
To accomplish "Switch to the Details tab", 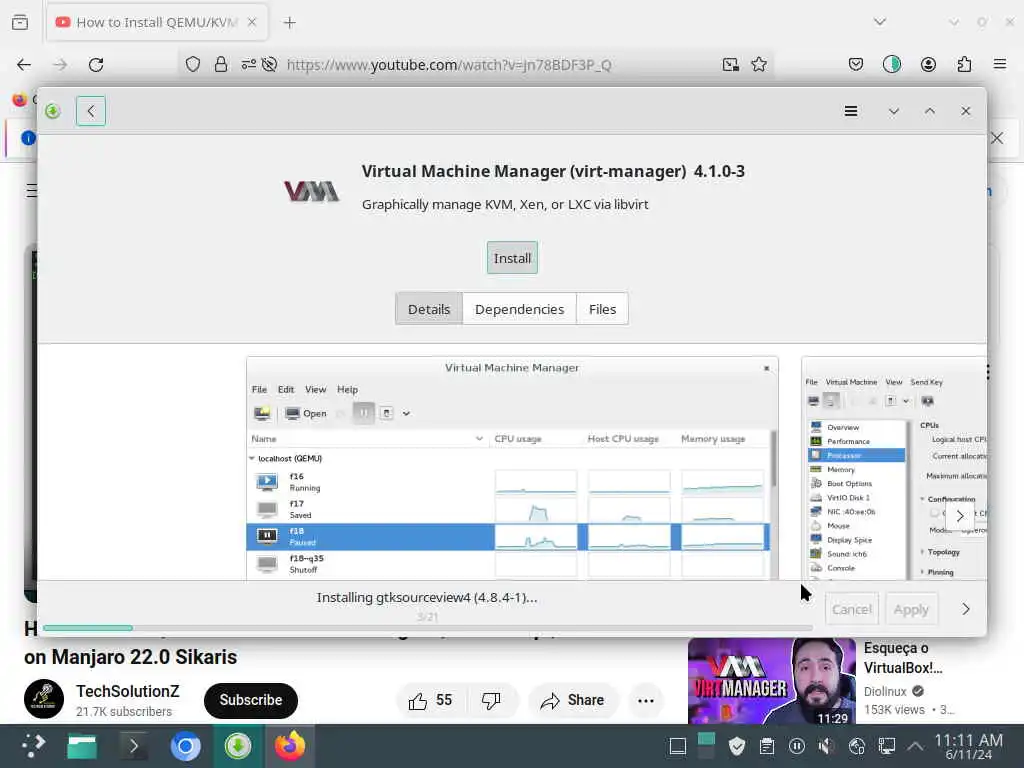I will coord(429,309).
